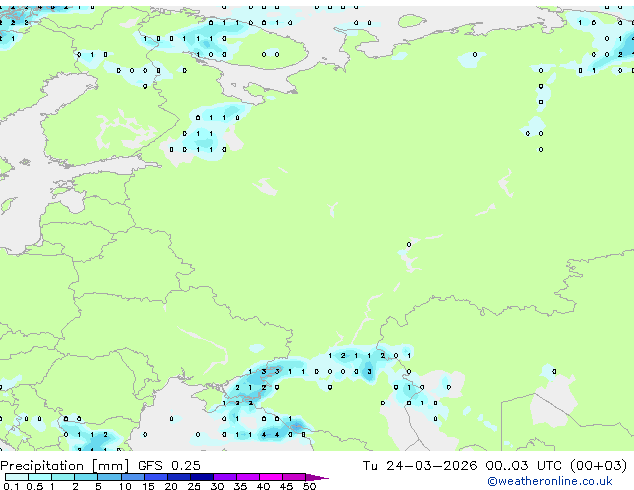
Task: Select the 35–40 mm legend color swatch
Action: pyautogui.click(x=247, y=477)
